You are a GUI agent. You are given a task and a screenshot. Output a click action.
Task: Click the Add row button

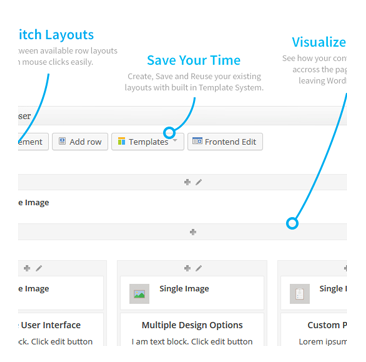(x=80, y=142)
